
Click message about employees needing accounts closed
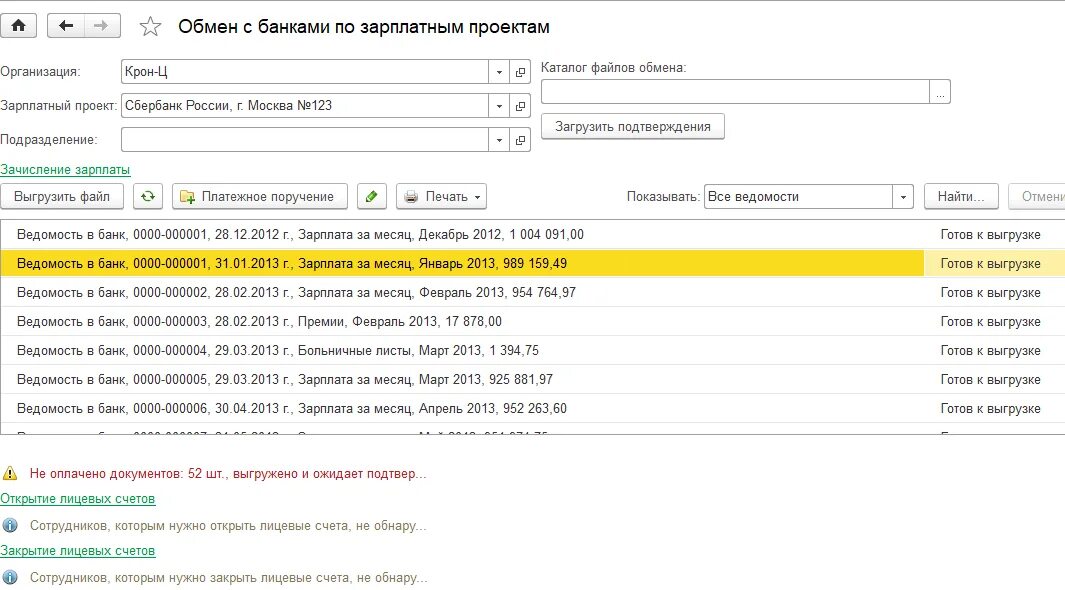click(228, 578)
